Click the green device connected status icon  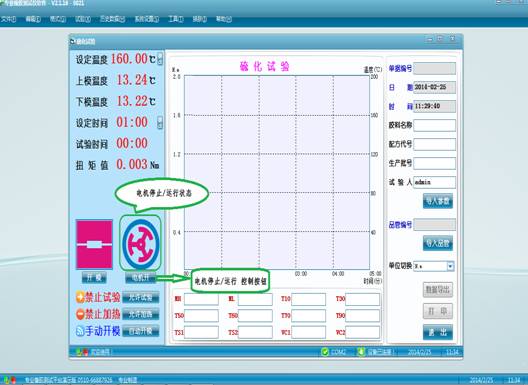click(361, 352)
